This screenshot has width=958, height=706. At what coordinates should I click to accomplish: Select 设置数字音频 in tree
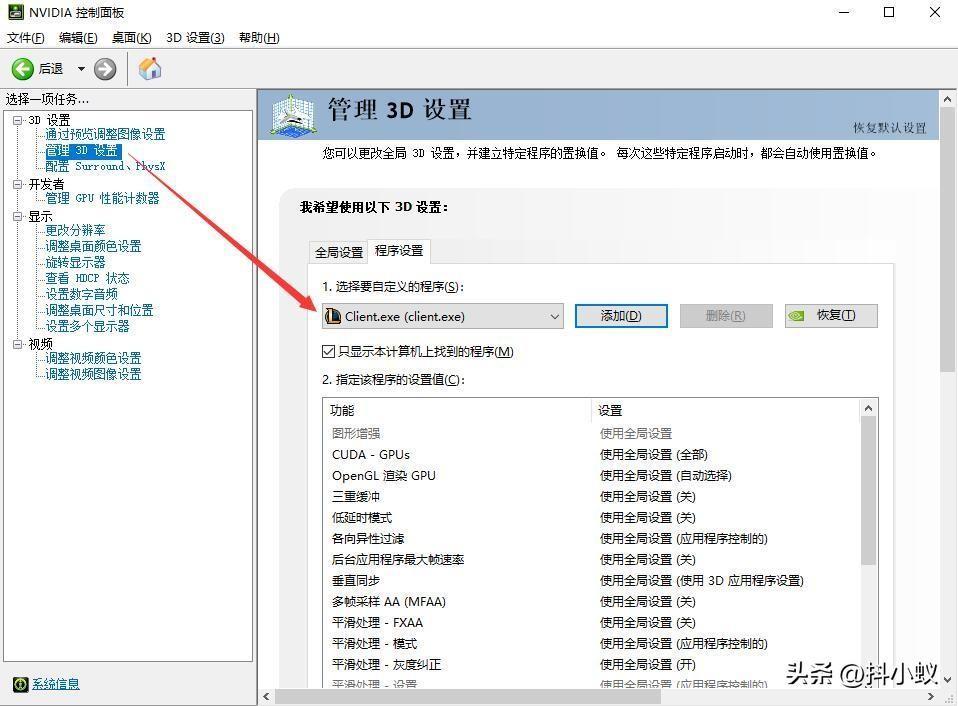coord(81,294)
